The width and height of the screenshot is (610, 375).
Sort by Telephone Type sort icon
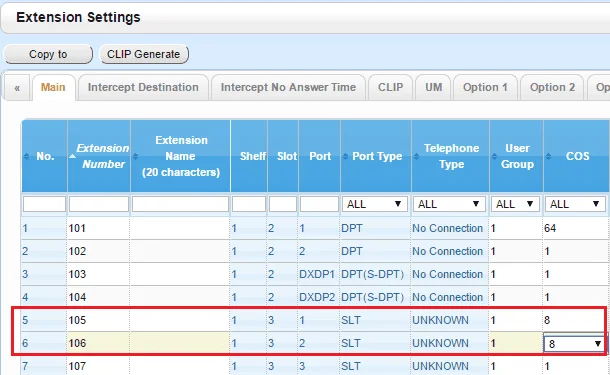pos(416,156)
